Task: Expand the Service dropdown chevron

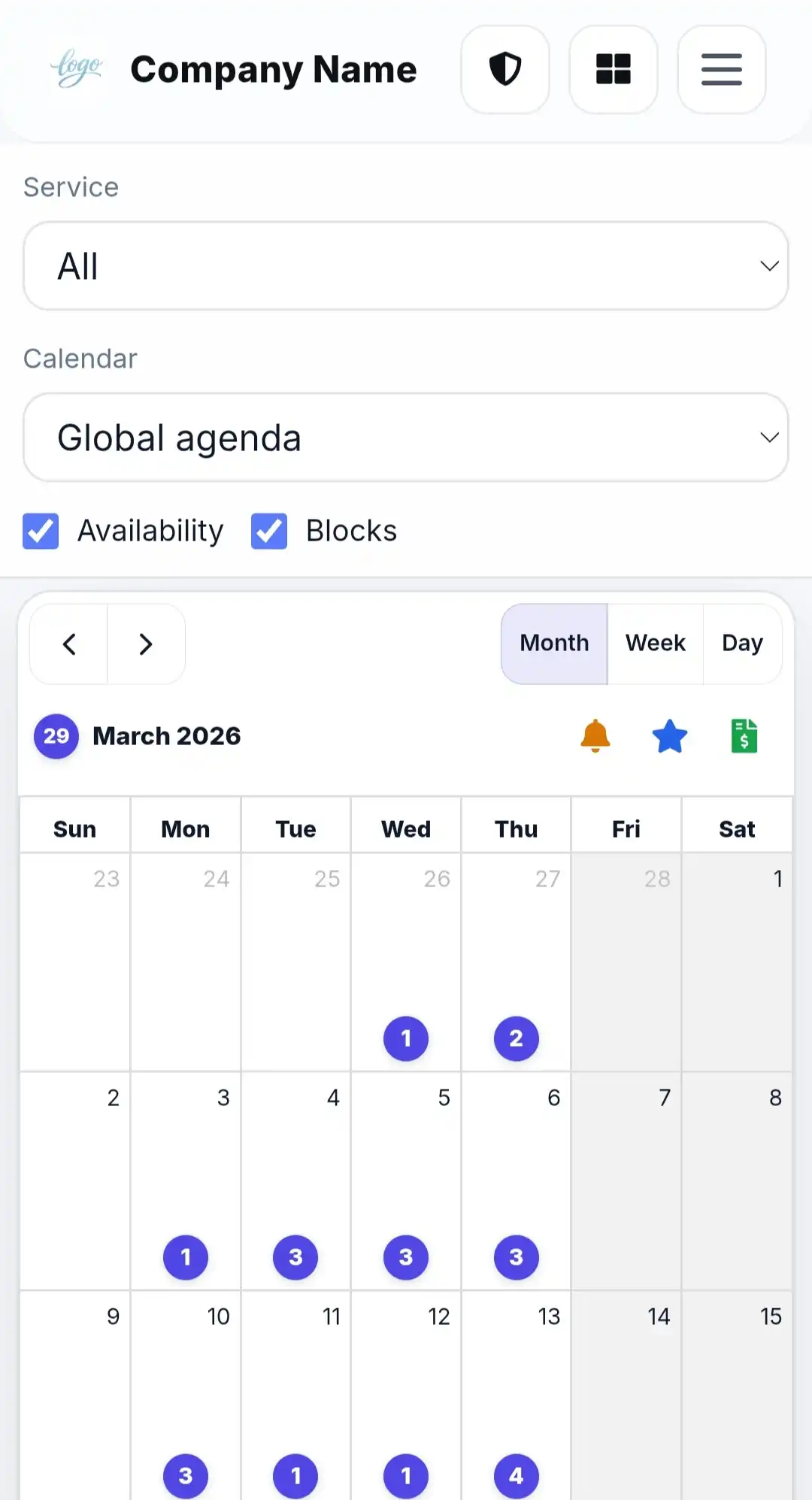Action: coord(769,266)
